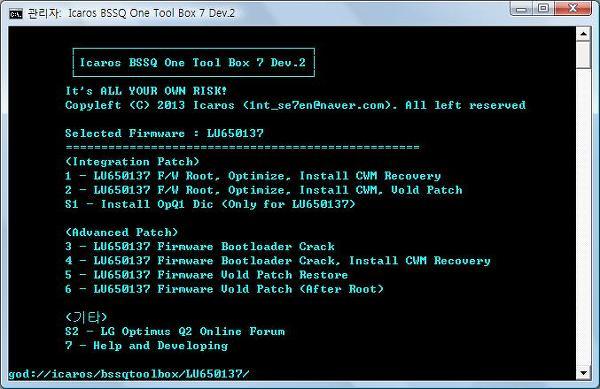Click '7 - Help and Developing' line

(x=147, y=346)
